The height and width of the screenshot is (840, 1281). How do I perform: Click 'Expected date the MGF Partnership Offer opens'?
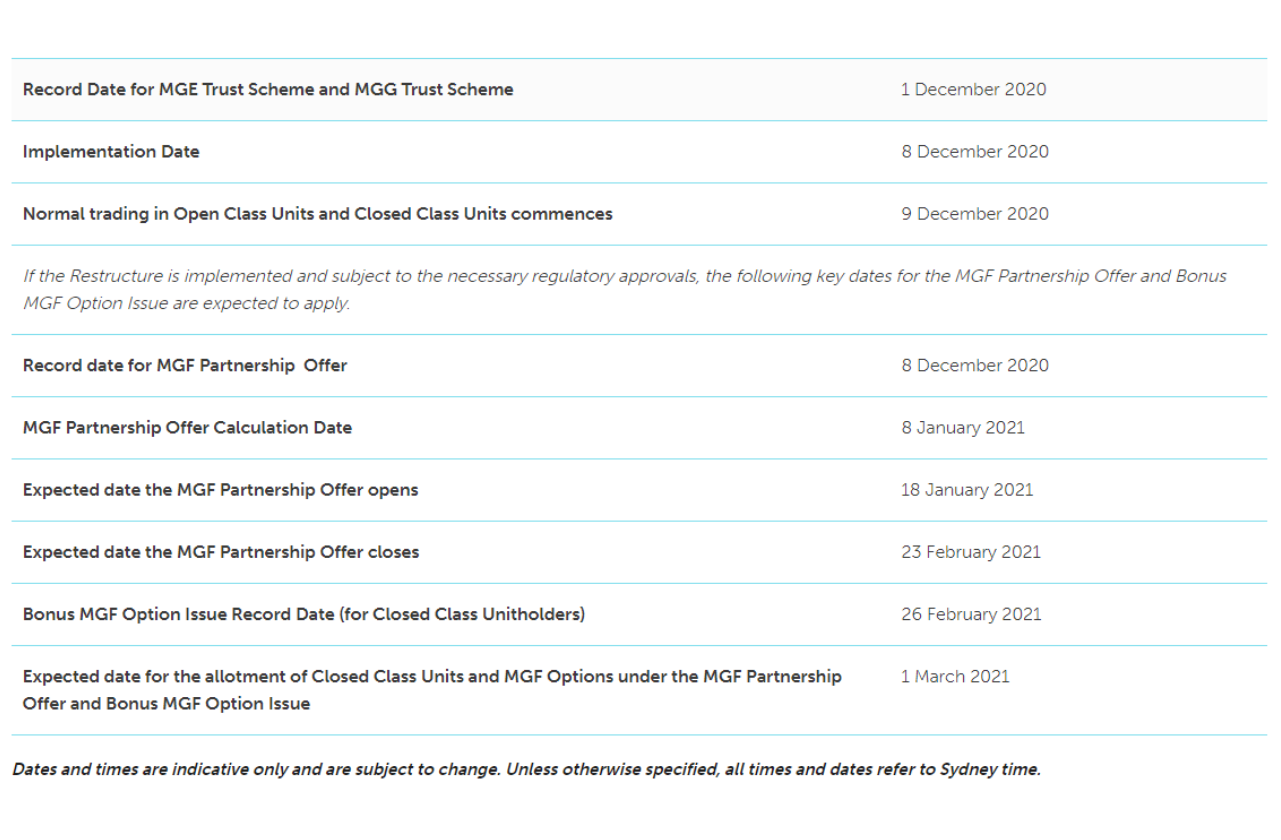[x=221, y=490]
